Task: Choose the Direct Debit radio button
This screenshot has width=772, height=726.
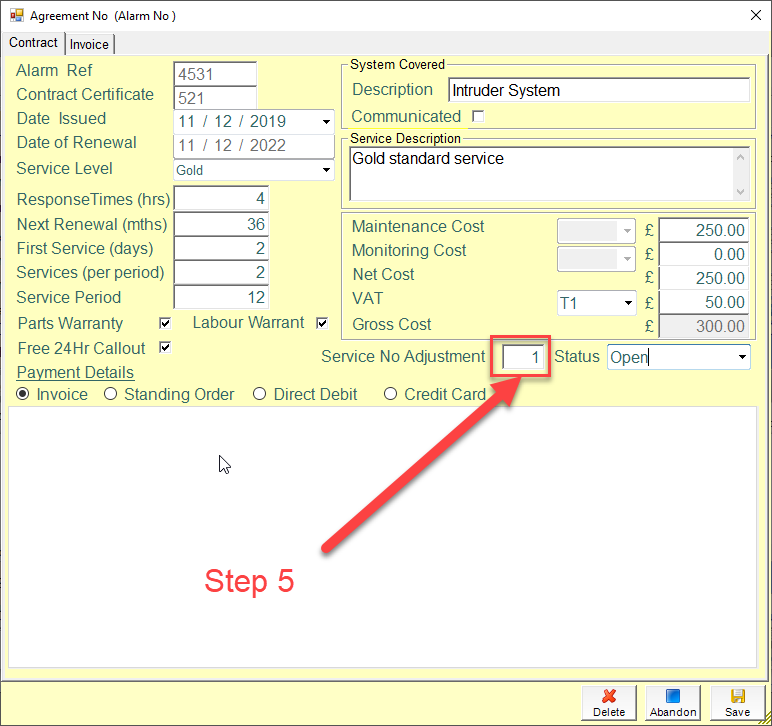Action: (259, 394)
